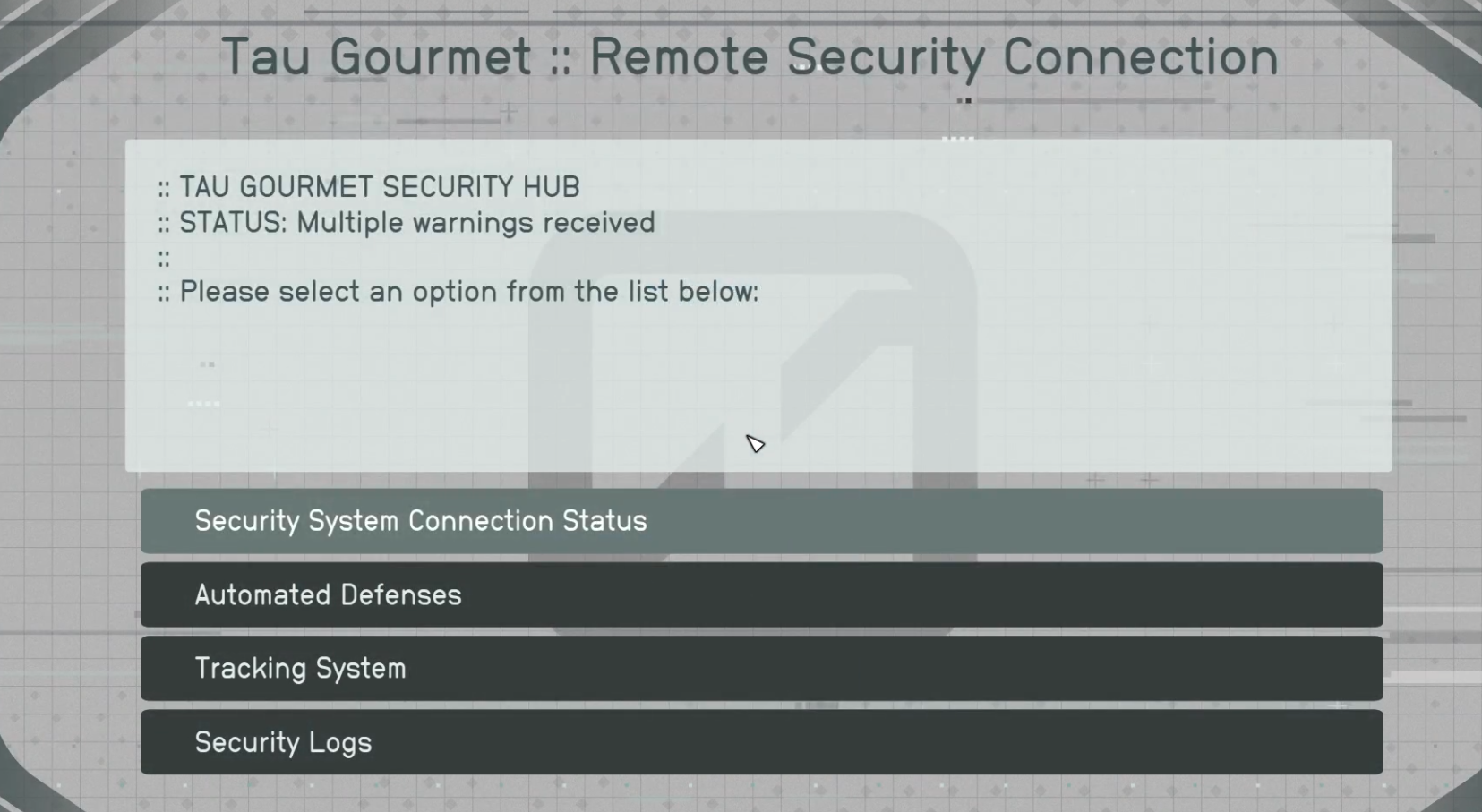Click the "STATUS:" label in the terminal

coord(234,223)
